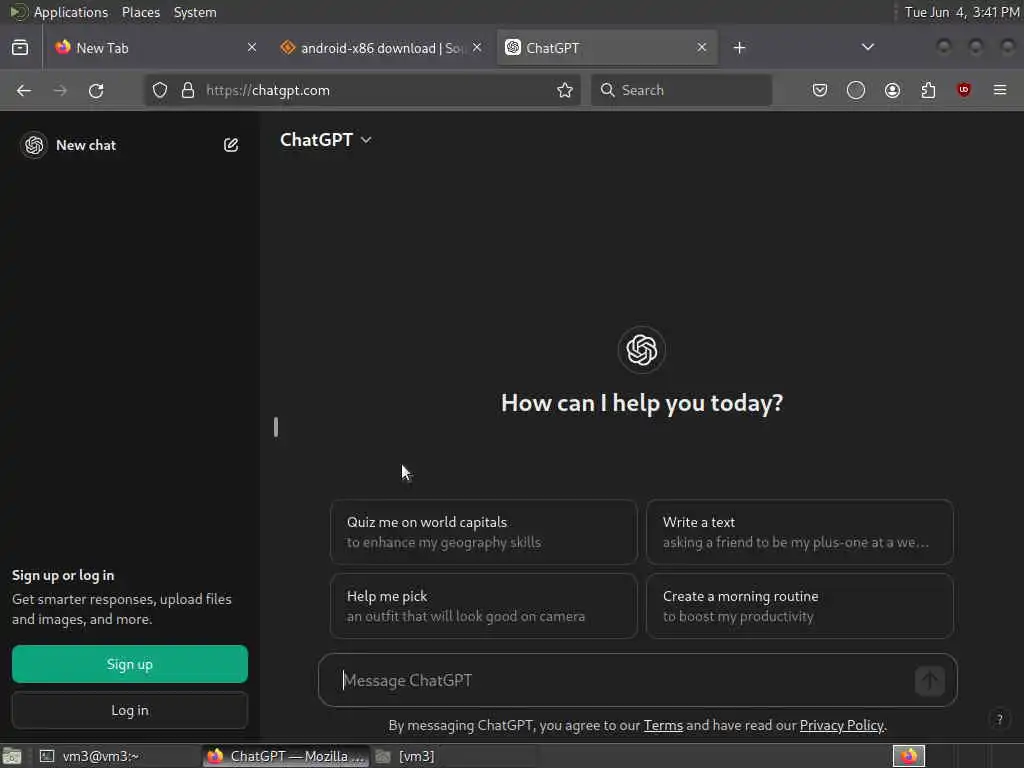Open the Pocket save icon
This screenshot has height=768, width=1024.
click(x=820, y=90)
